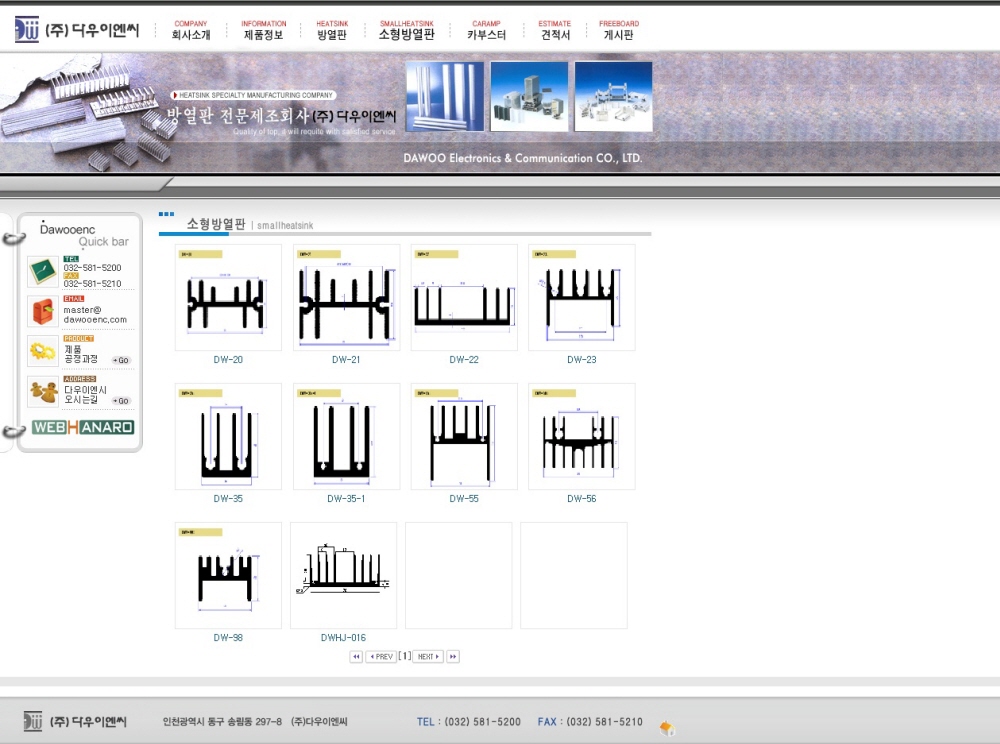Viewport: 1000px width, 744px height.
Task: Open the COMPANY 회사소개 menu
Action: [x=191, y=30]
